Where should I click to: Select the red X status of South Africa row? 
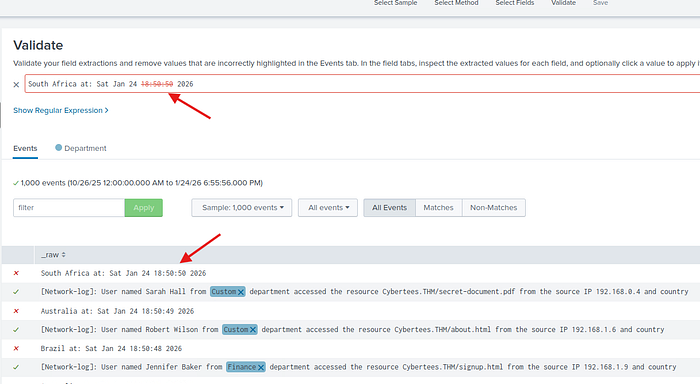(16, 273)
